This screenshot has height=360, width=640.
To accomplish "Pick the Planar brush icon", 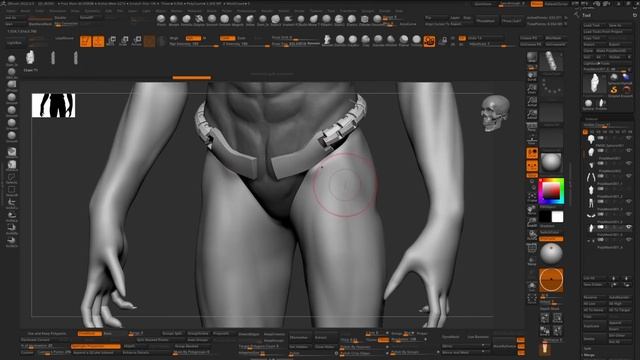I will pos(404,40).
